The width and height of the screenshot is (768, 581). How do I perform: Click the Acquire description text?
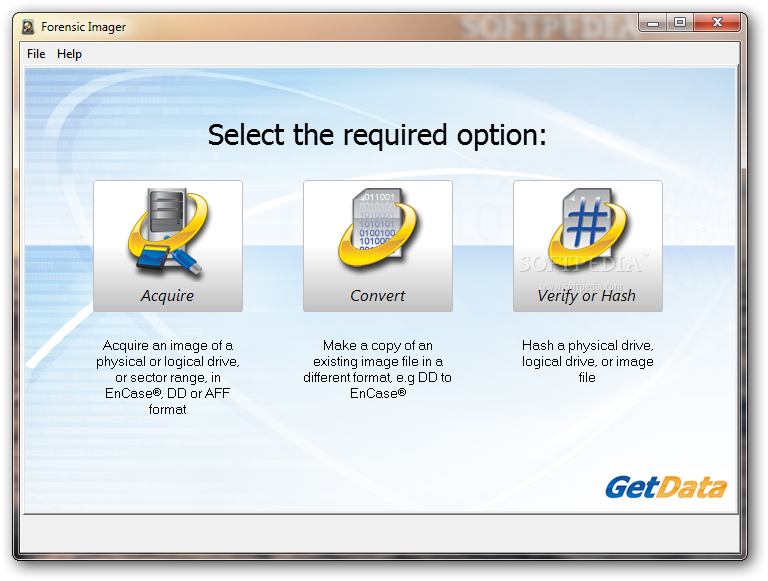click(168, 377)
